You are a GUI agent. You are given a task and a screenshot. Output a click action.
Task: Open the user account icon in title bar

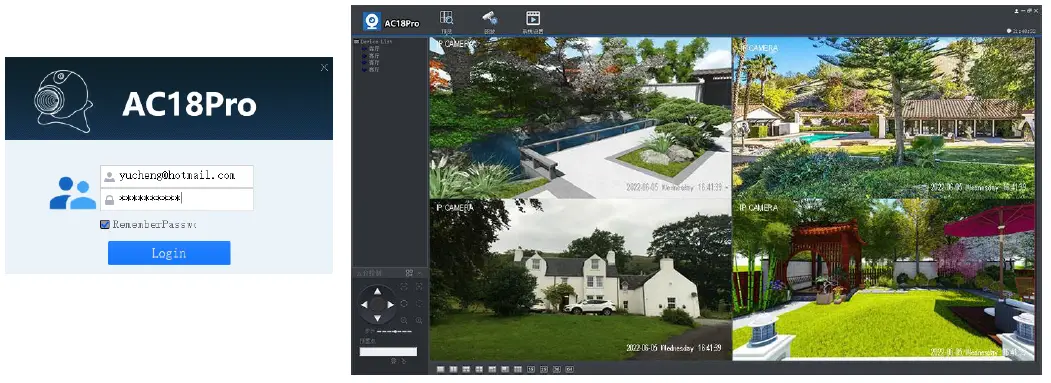click(x=1016, y=11)
